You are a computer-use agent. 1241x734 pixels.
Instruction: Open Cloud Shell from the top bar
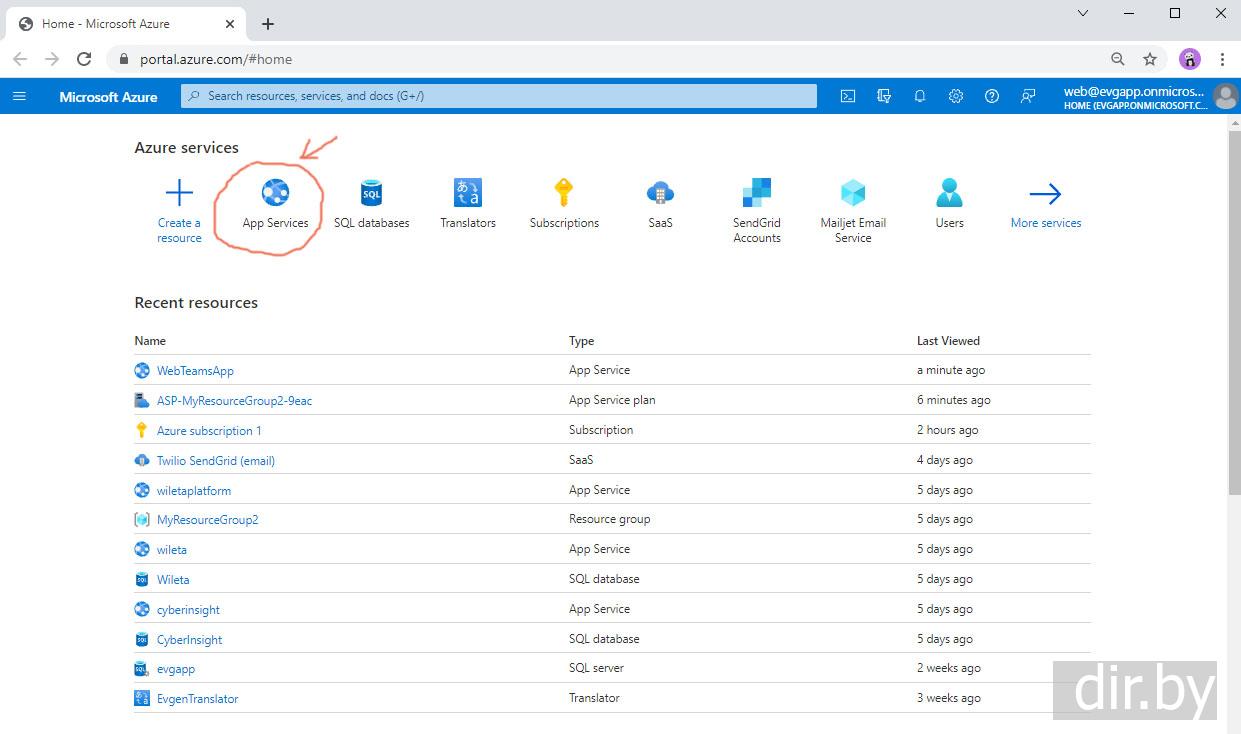pos(847,96)
